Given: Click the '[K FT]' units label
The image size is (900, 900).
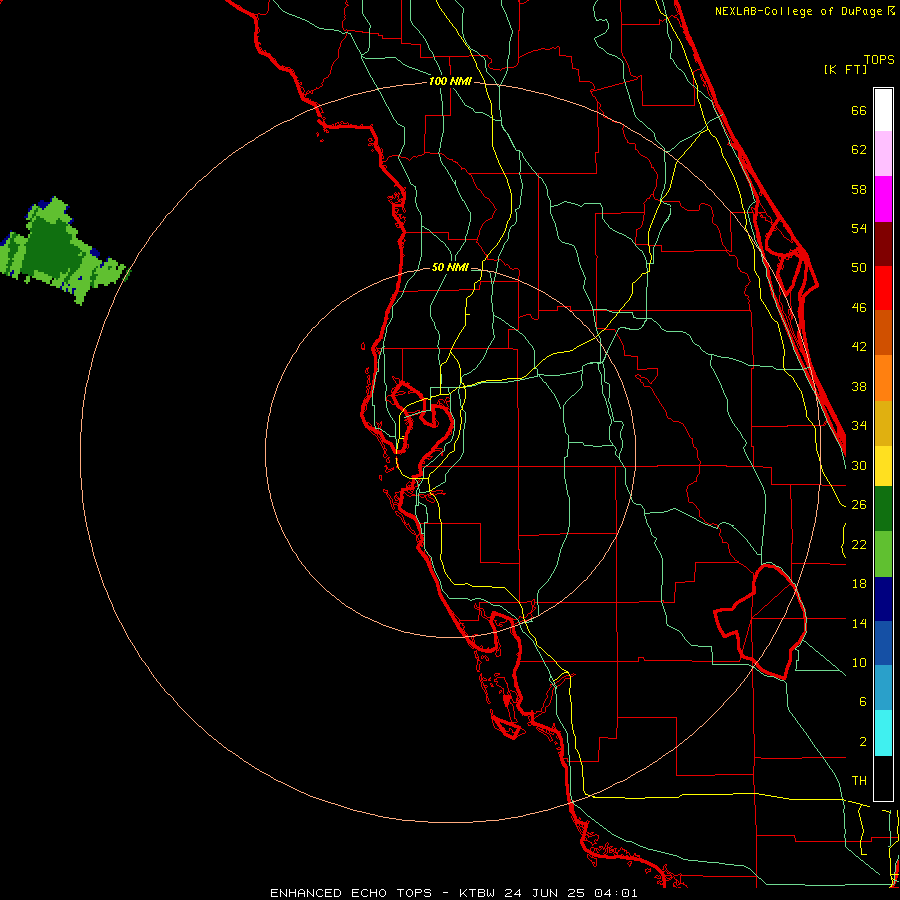Looking at the screenshot, I should tap(845, 69).
